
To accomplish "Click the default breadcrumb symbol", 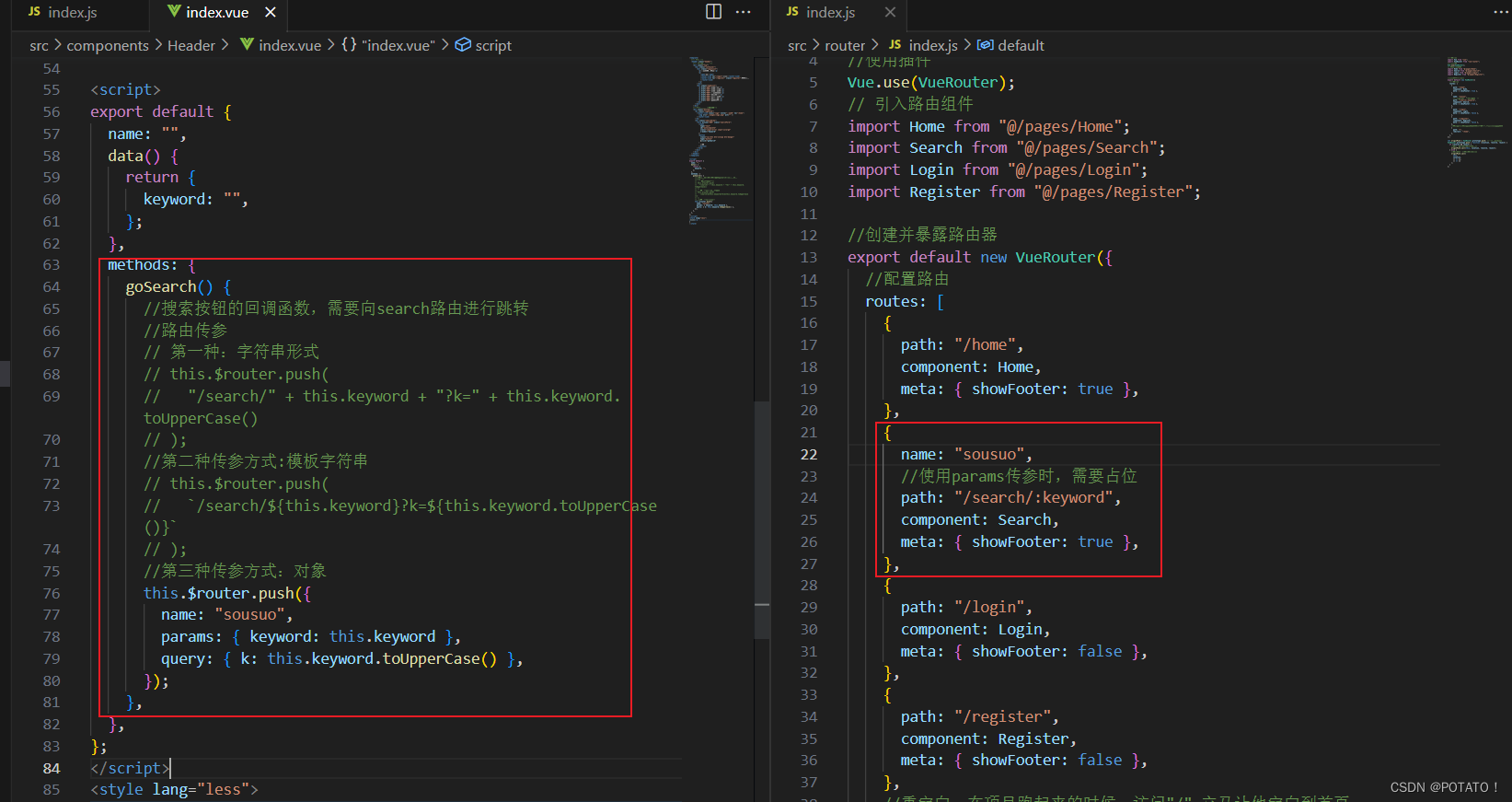I will pyautogui.click(x=1021, y=45).
